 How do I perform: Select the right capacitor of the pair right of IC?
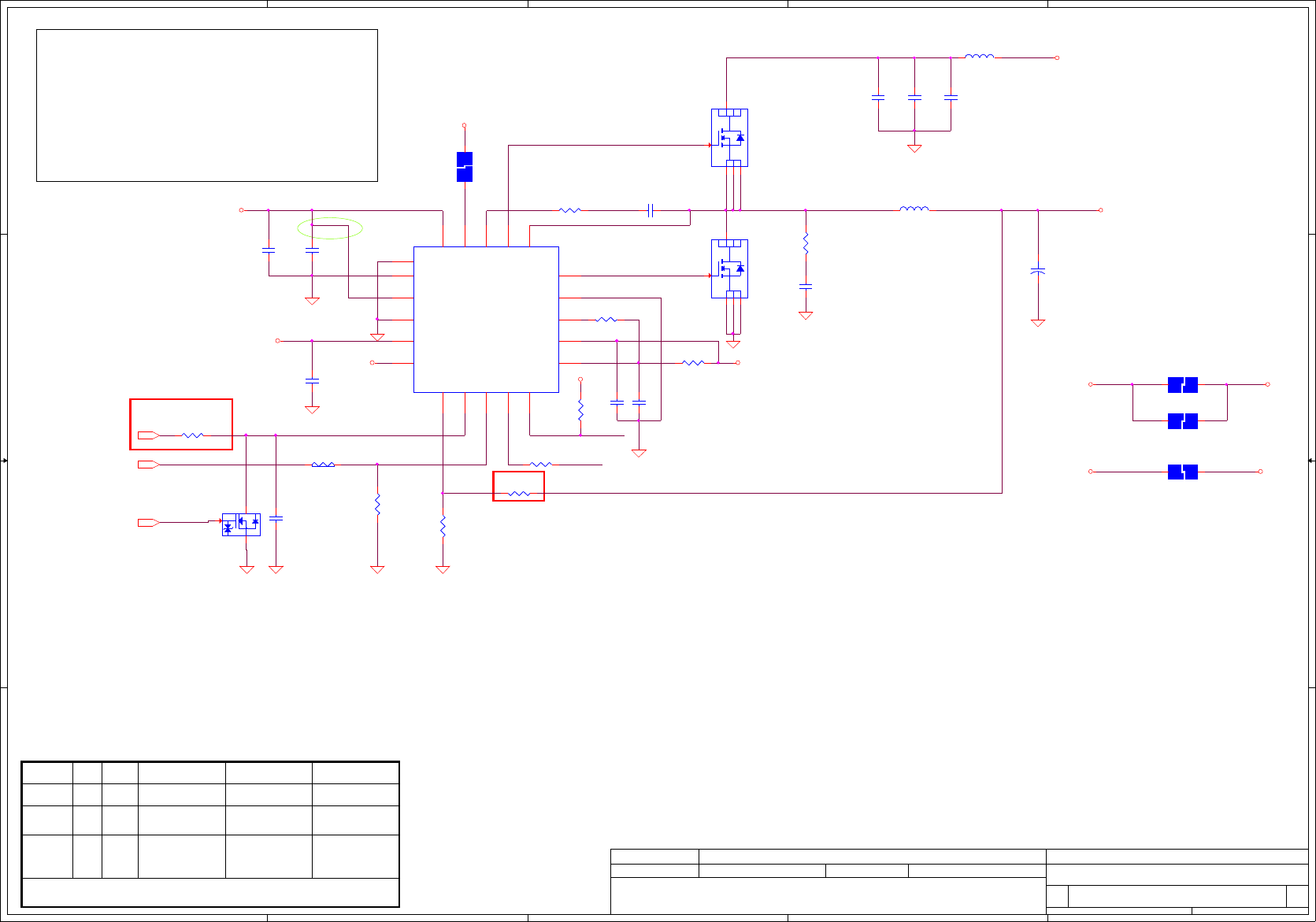(639, 402)
